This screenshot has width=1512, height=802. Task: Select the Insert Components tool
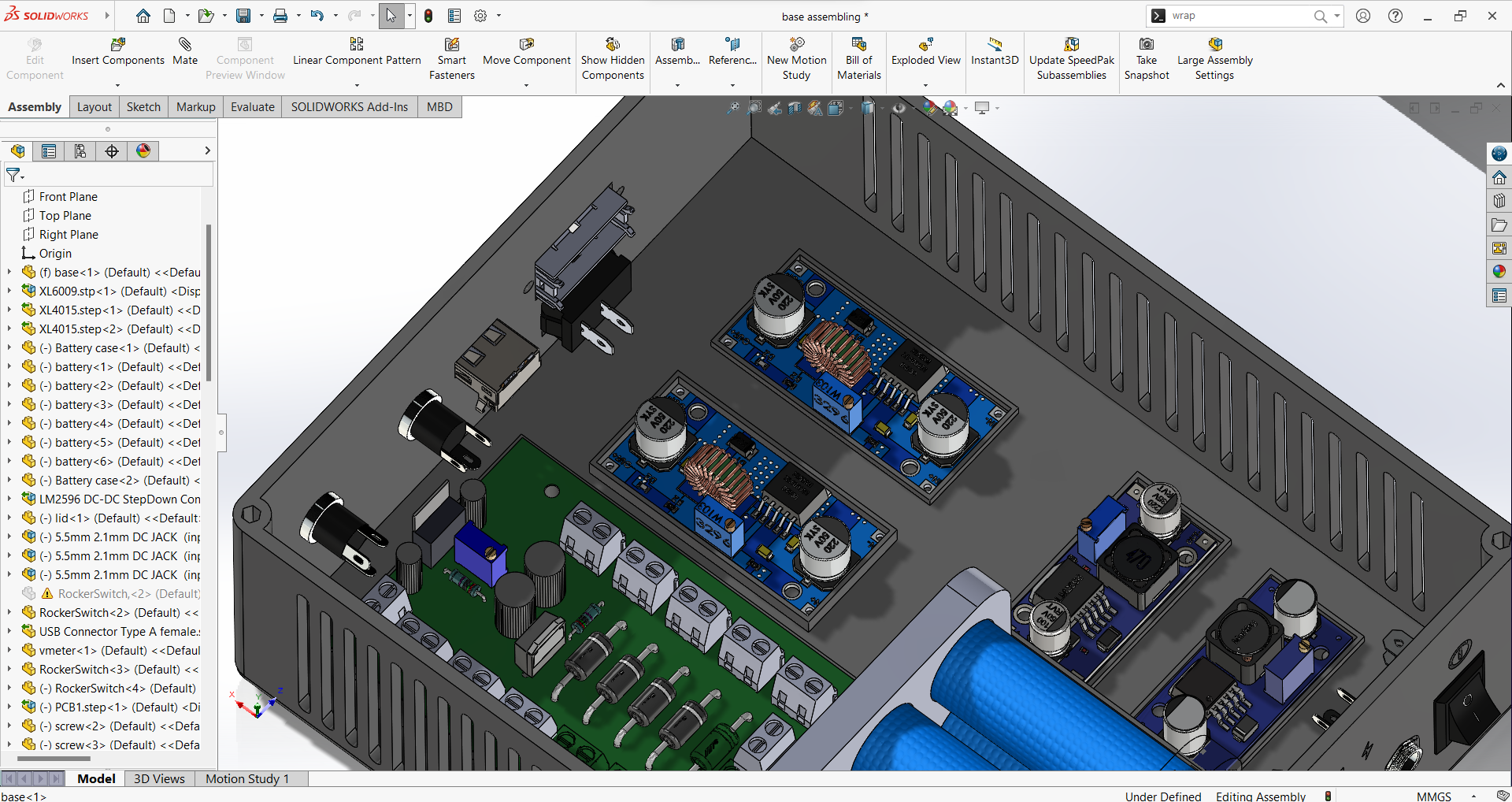tap(117, 54)
